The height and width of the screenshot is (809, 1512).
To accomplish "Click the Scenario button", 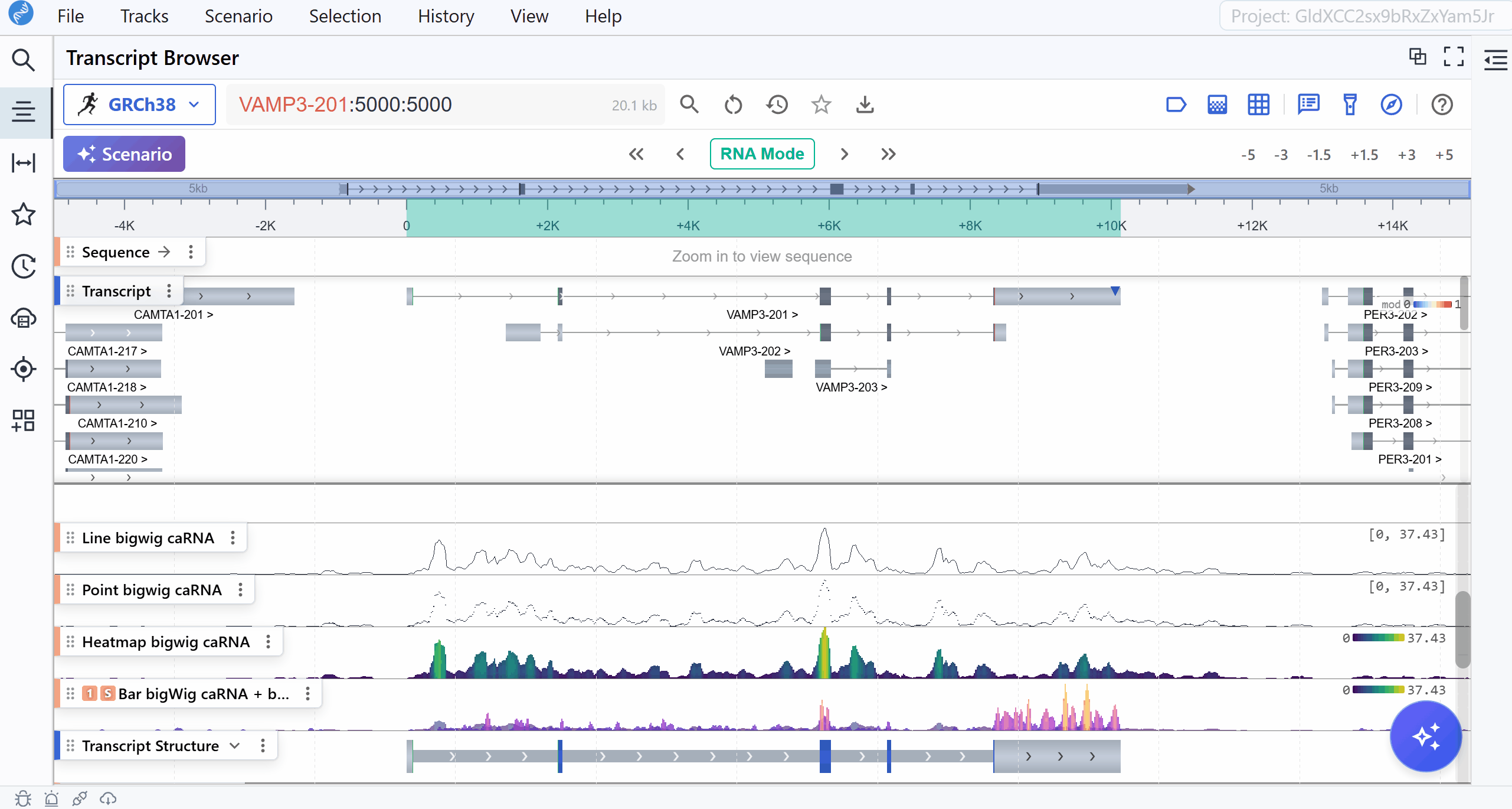I will 124,154.
